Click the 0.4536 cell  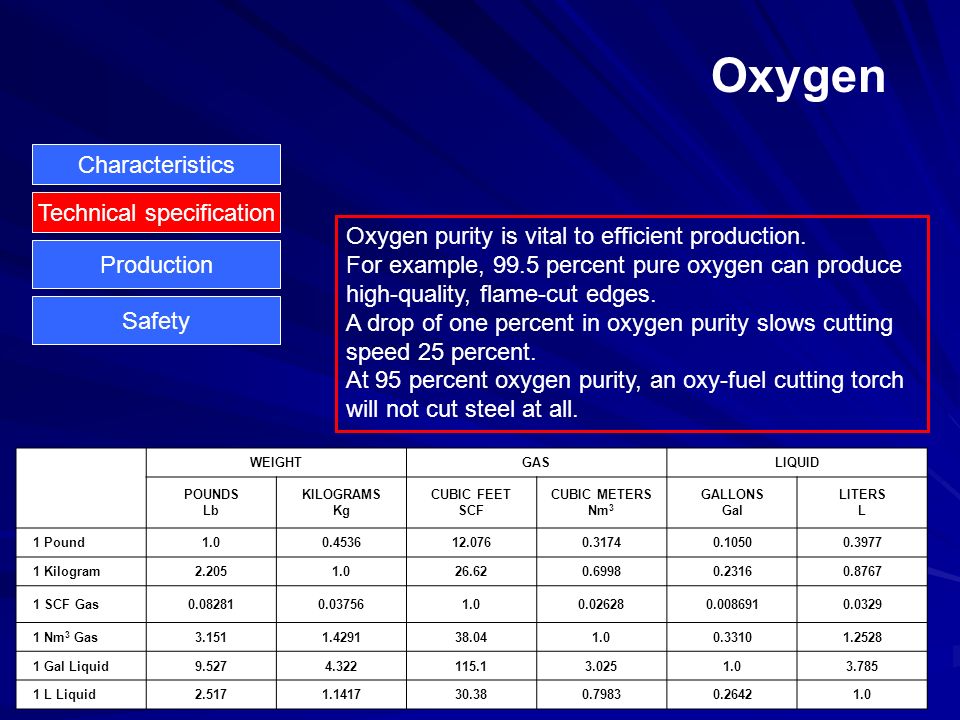tap(341, 542)
